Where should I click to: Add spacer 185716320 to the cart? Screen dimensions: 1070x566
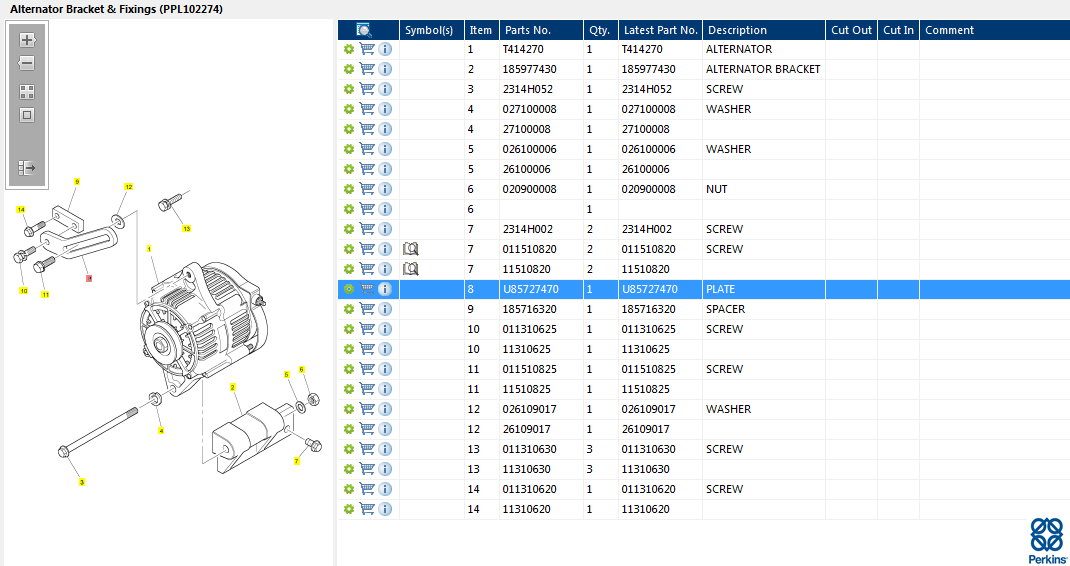[x=367, y=309]
